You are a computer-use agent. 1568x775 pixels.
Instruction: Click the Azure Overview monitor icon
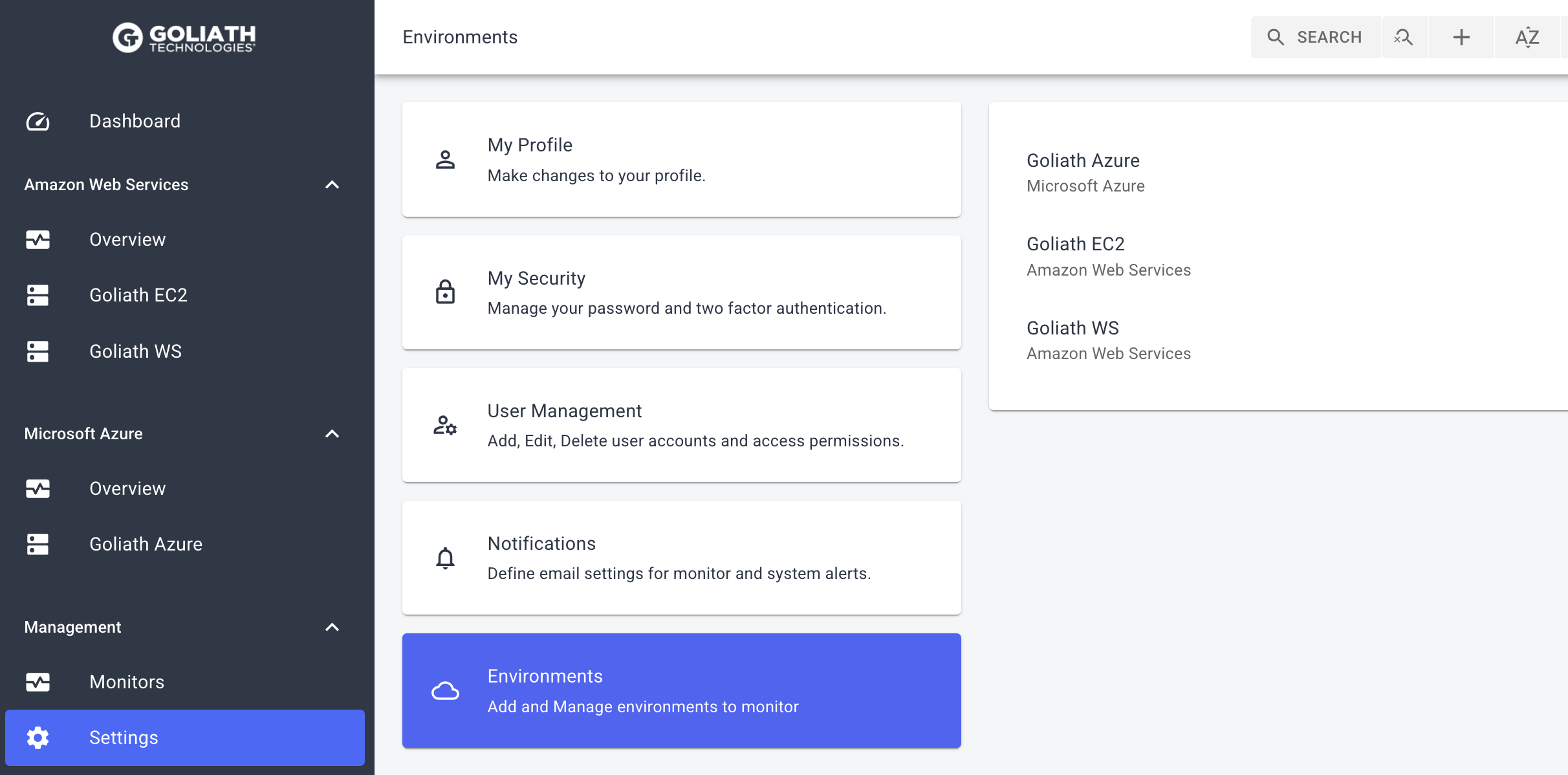38,488
